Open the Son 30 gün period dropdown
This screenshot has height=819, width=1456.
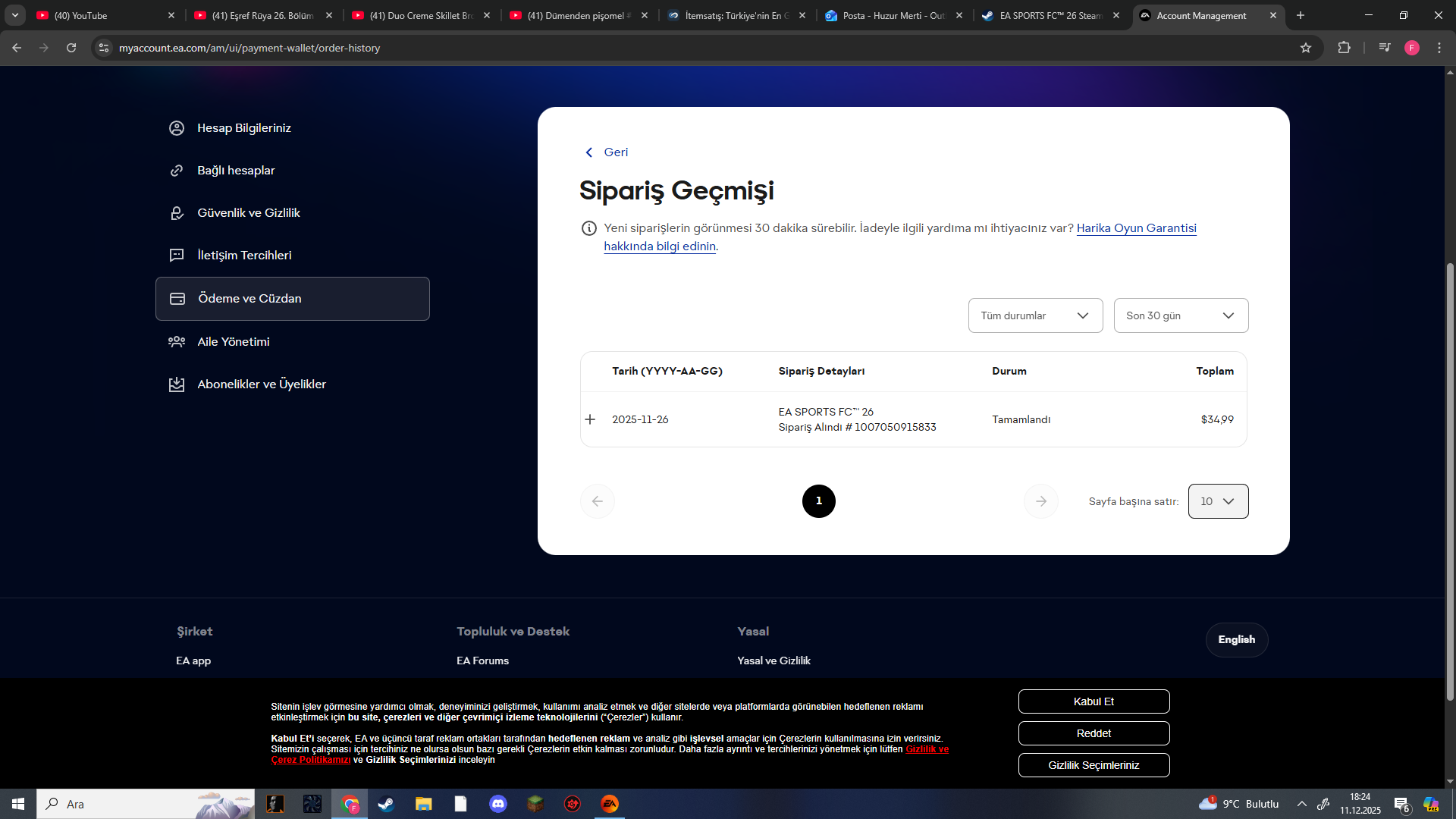pos(1181,315)
